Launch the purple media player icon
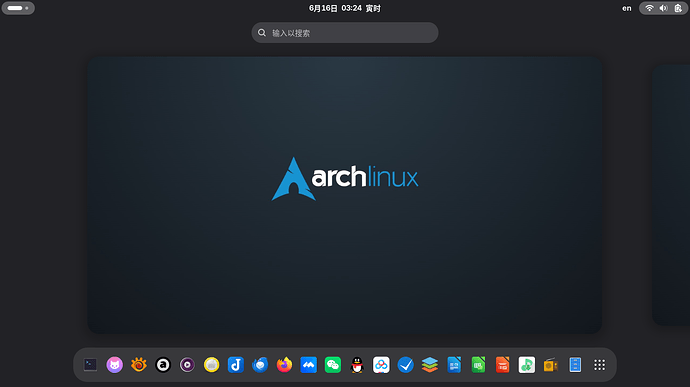Viewport: 690px width, 387px height. 187,365
